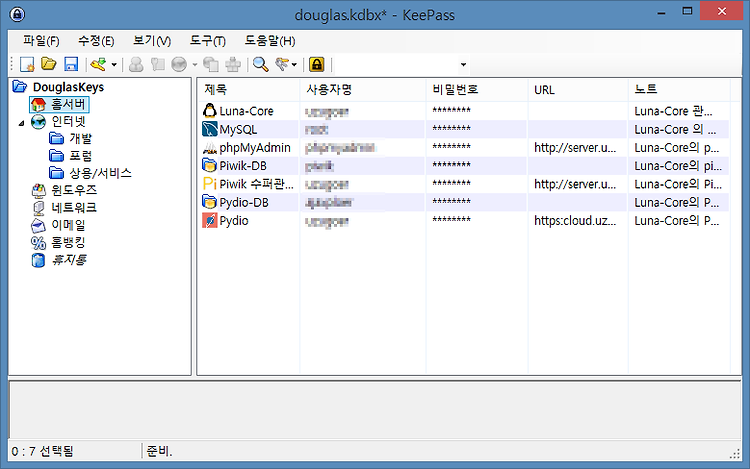
Task: Select the 개발 subgroup folder
Action: 80,139
